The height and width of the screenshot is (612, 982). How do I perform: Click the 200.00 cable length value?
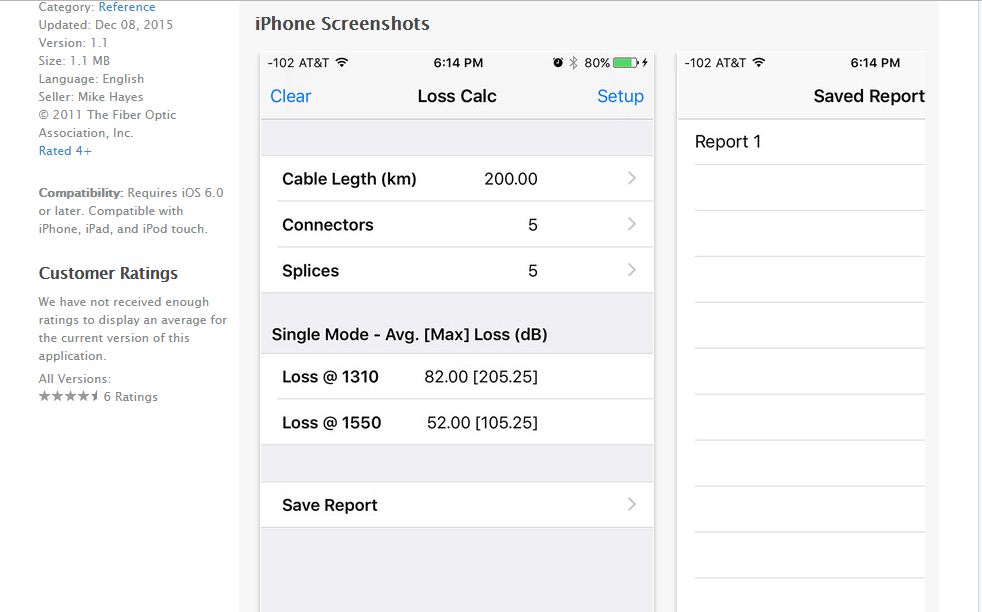point(510,178)
